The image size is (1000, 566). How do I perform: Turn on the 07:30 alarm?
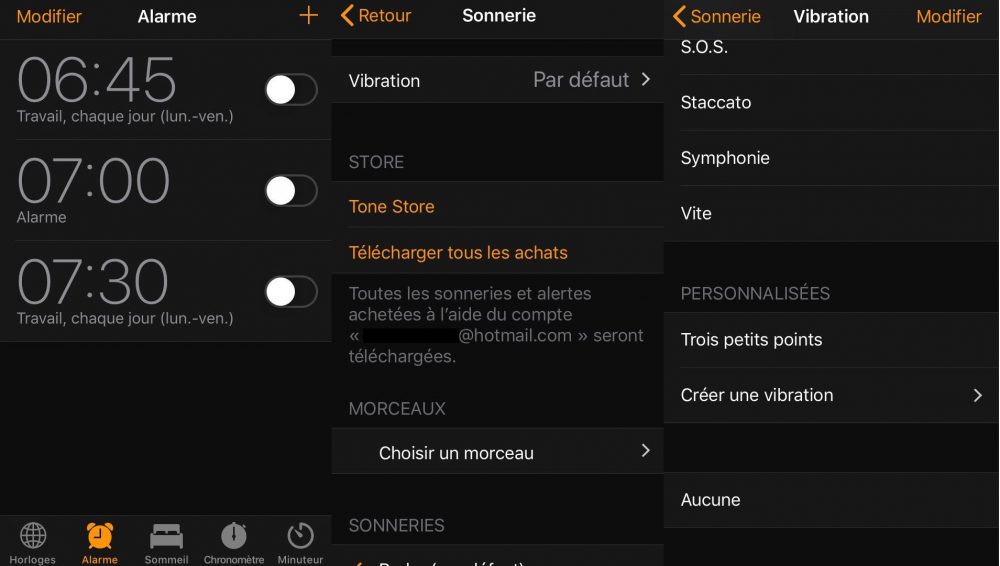pyautogui.click(x=291, y=292)
